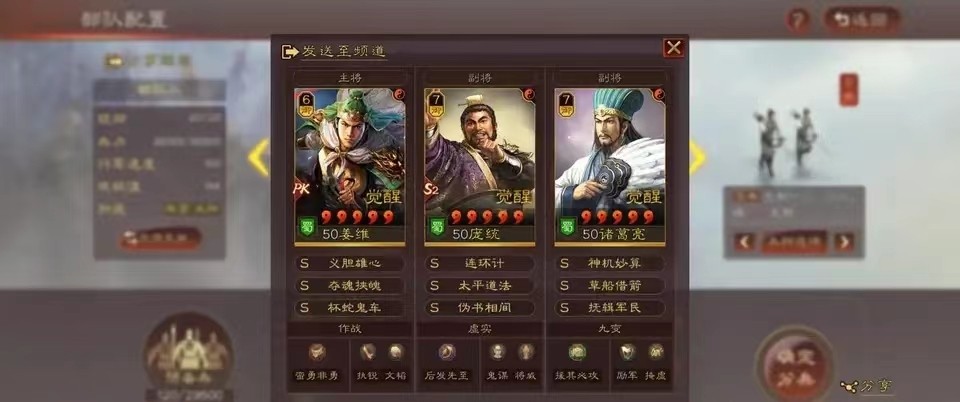Select the 执锐 tactic icon

[x=367, y=352]
